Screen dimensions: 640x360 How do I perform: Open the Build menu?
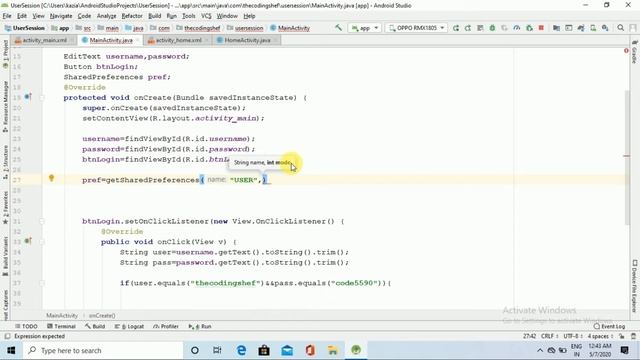pos(154,16)
